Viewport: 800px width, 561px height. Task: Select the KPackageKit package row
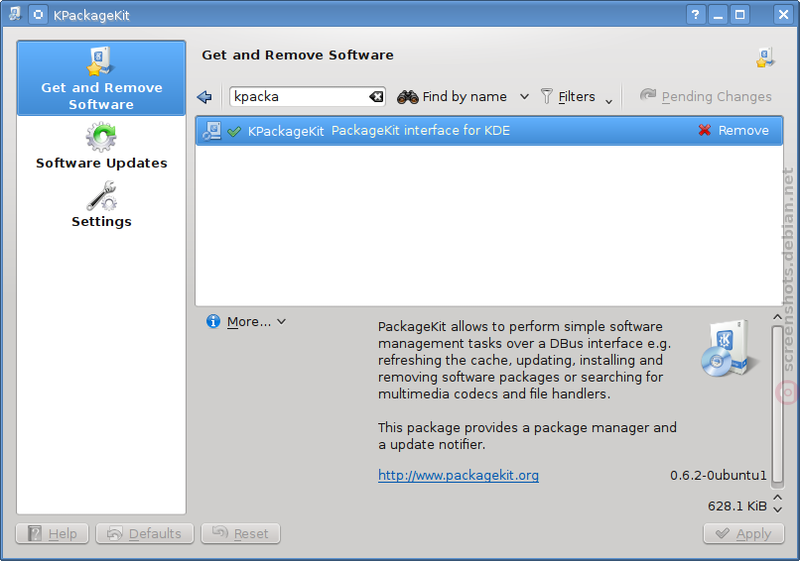(489, 131)
